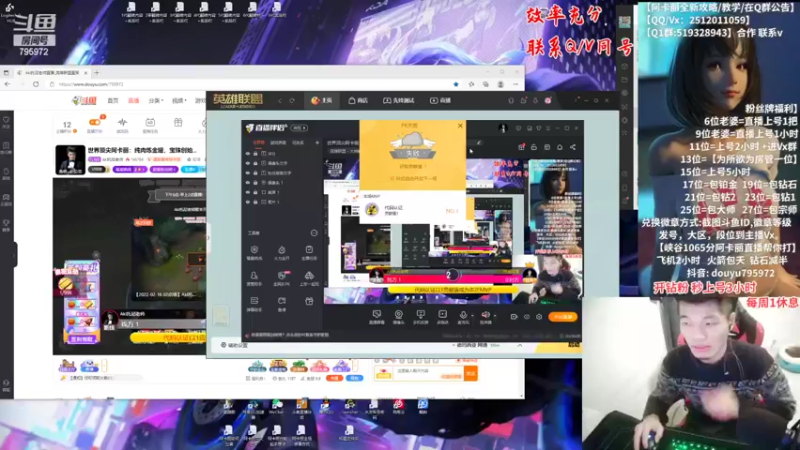Viewport: 800px width, 450px height.
Task: Click the microphone icon in the companion toolbar
Action: point(463,315)
